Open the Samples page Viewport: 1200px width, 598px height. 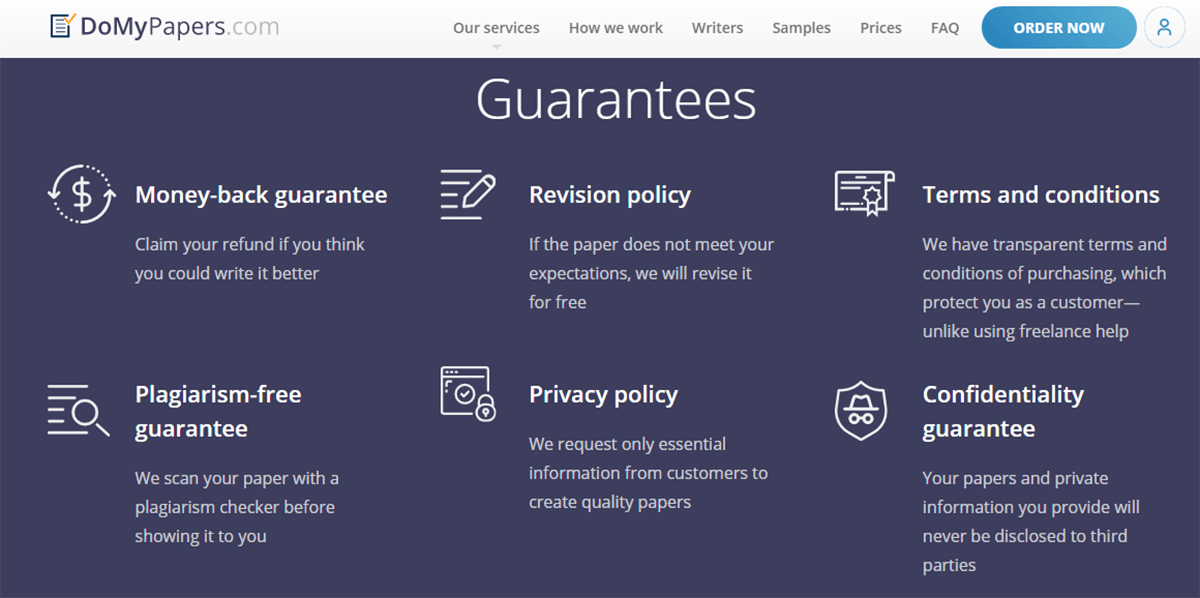coord(801,28)
